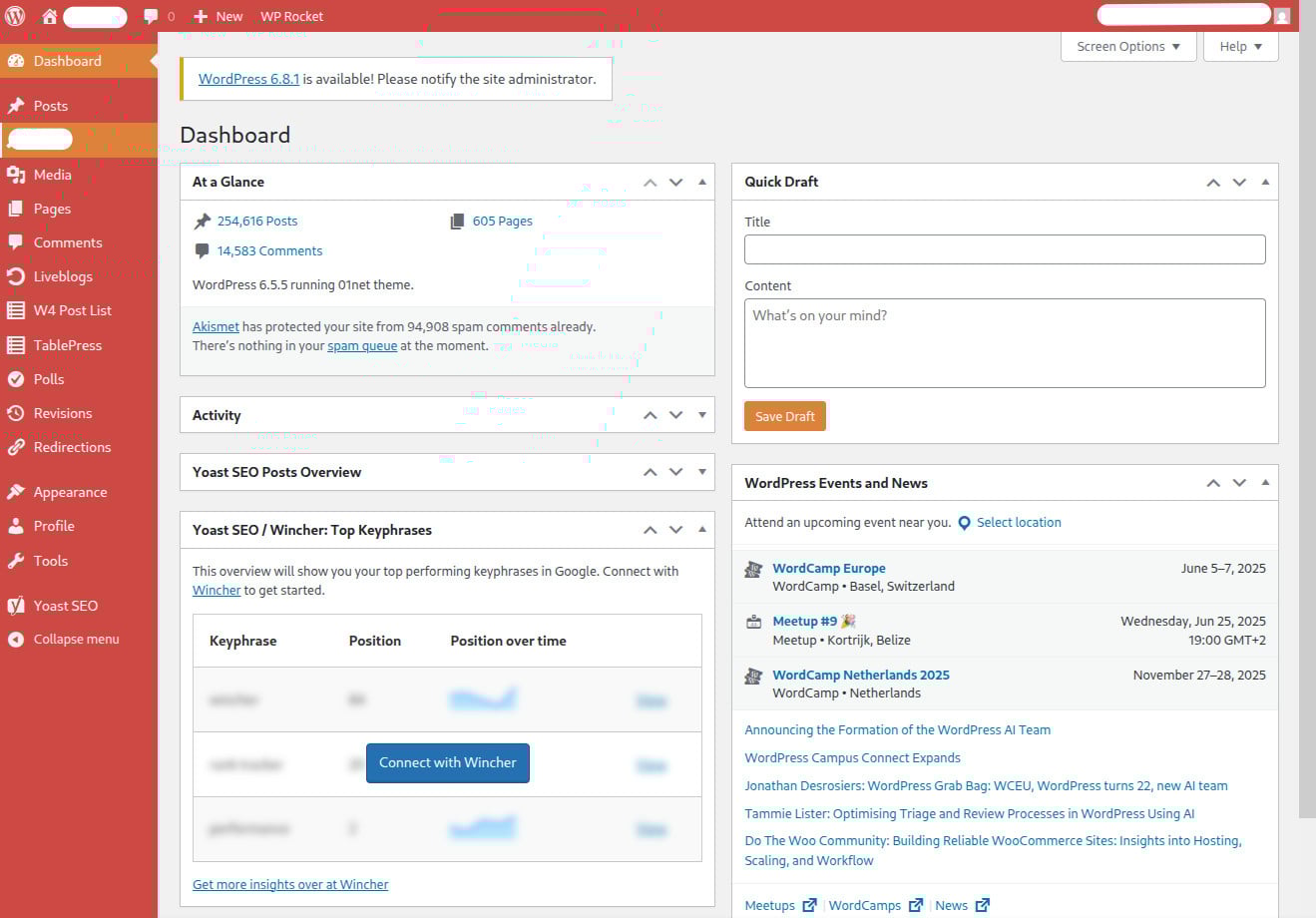The image size is (1316, 918).
Task: Open the WordPress 6.8.1 update link
Action: tap(248, 79)
